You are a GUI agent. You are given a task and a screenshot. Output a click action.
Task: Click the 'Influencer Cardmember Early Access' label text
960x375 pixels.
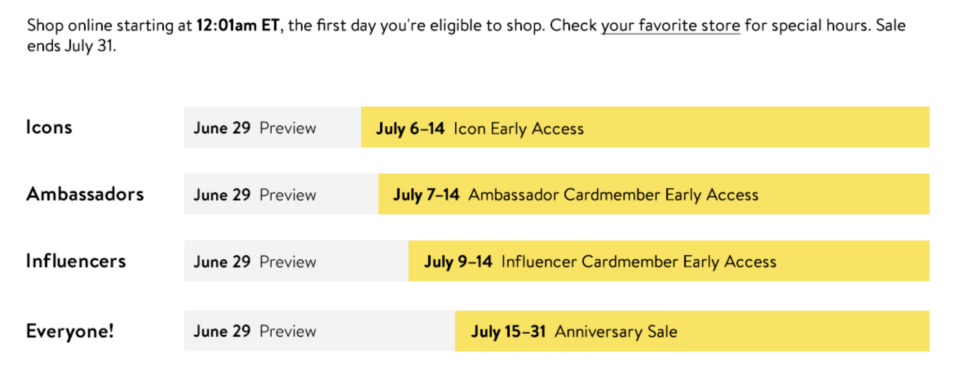(639, 262)
